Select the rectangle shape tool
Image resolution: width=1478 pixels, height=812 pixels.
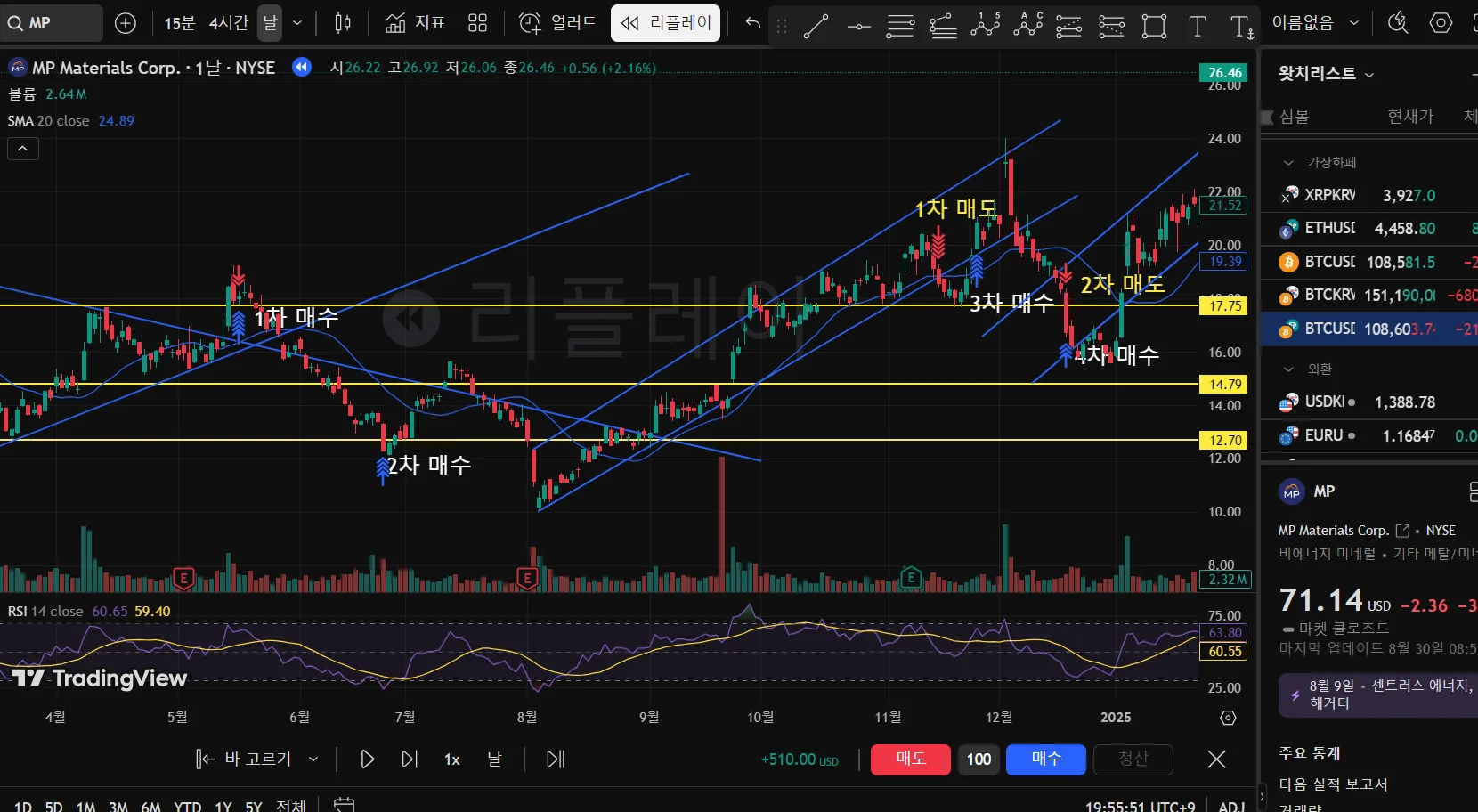click(1155, 27)
